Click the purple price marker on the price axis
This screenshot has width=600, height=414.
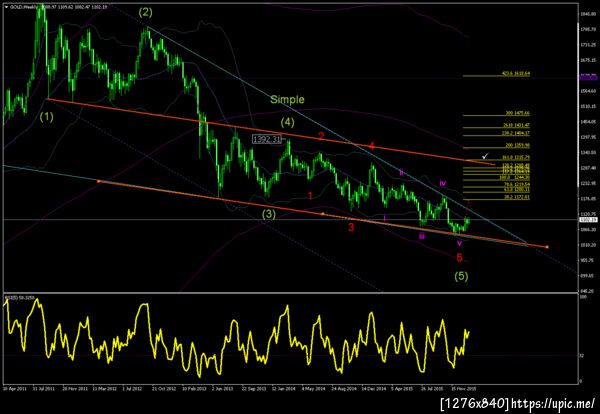(589, 77)
